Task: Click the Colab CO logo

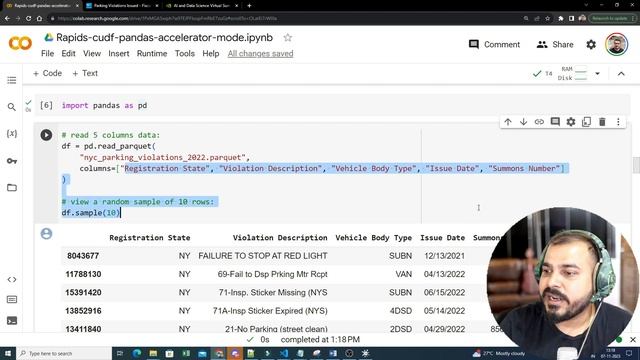Action: click(20, 43)
